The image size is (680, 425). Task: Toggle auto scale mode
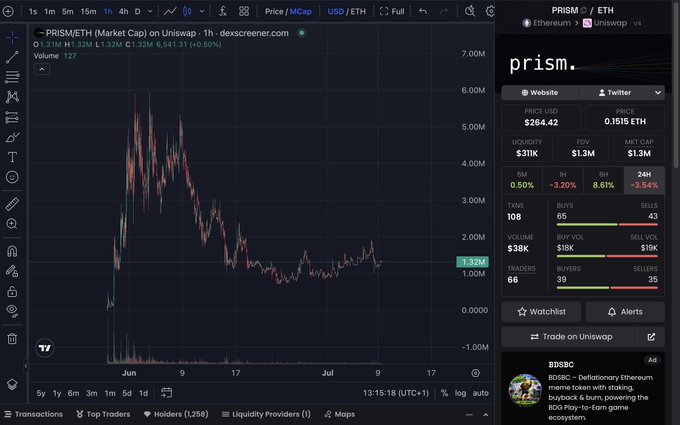point(481,393)
